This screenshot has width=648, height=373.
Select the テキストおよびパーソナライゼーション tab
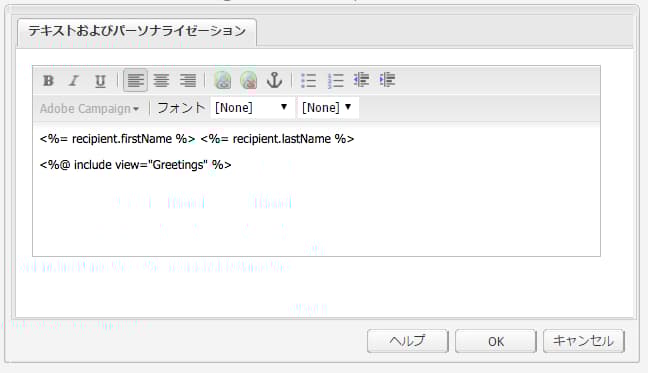click(137, 31)
